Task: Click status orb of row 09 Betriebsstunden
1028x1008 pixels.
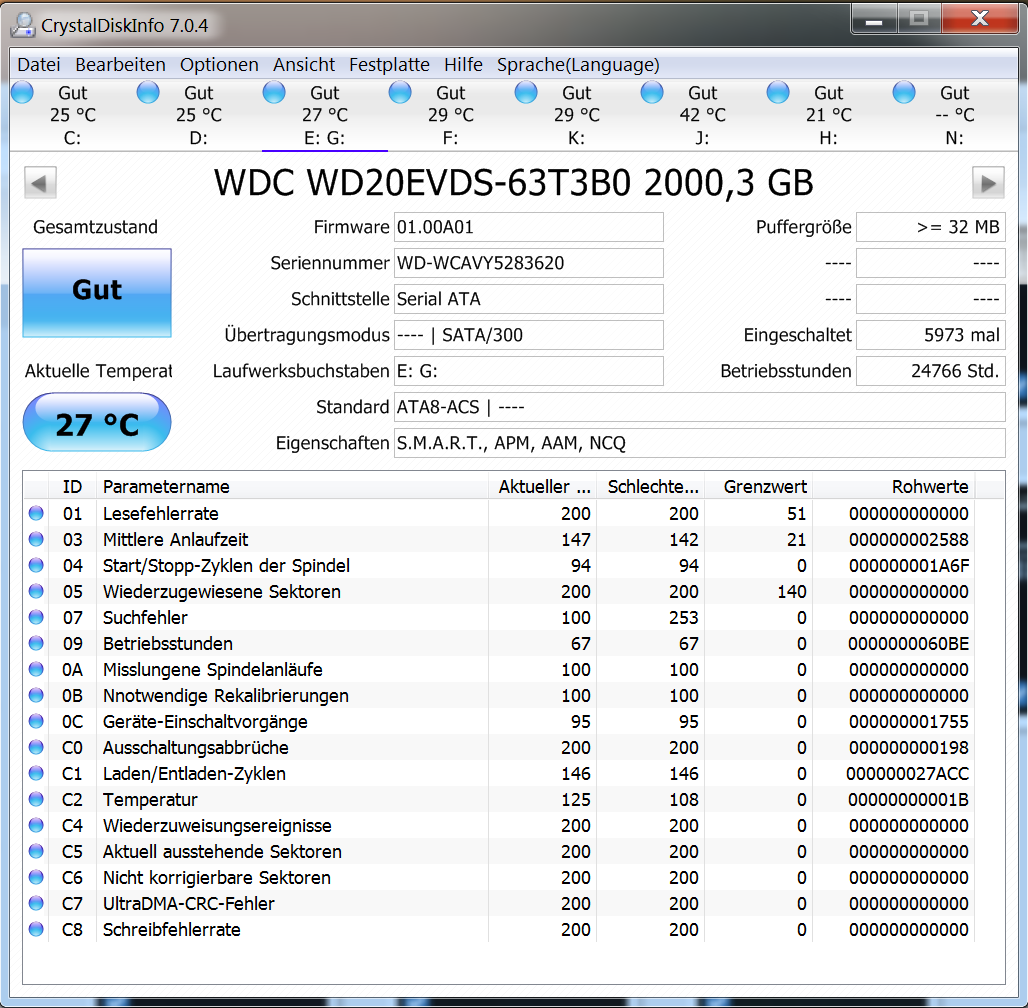Action: (x=36, y=643)
